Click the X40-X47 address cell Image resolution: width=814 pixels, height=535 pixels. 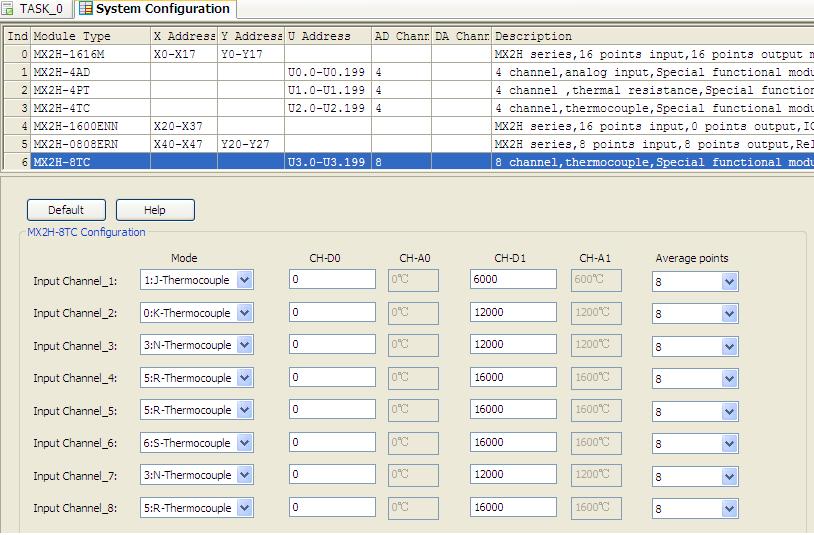[184, 144]
